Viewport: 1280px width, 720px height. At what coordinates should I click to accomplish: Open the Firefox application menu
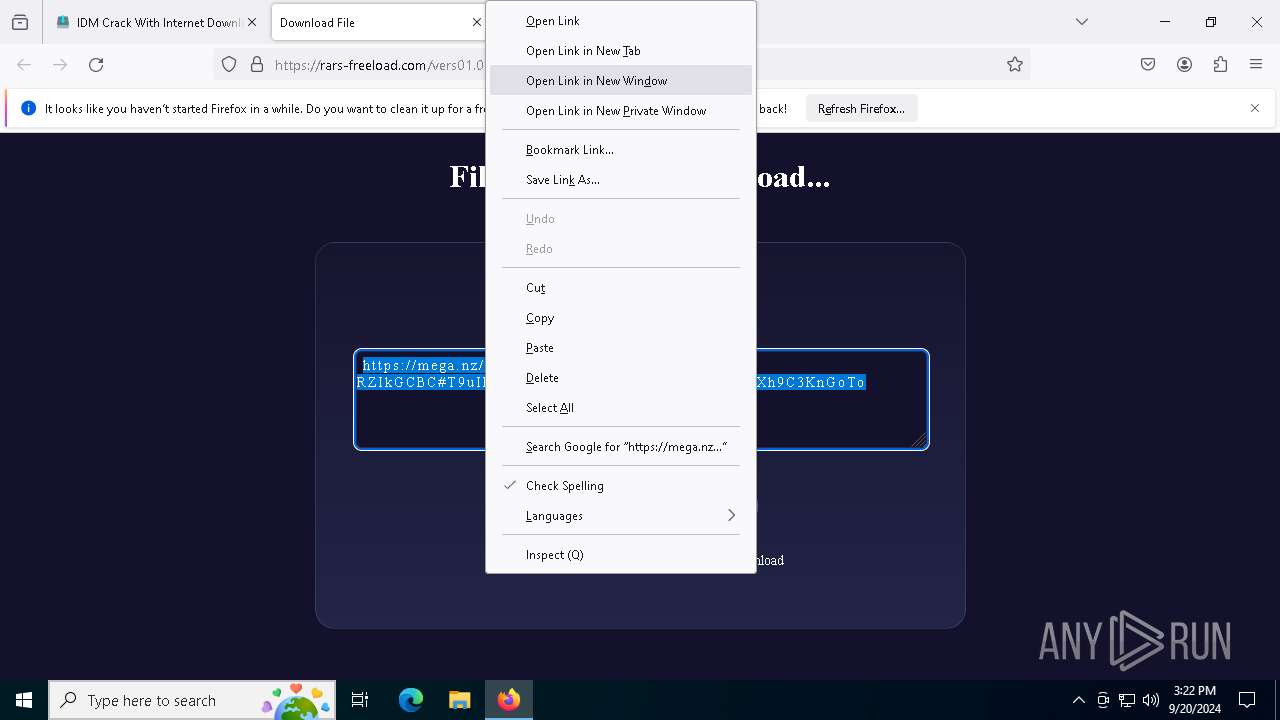point(1256,65)
